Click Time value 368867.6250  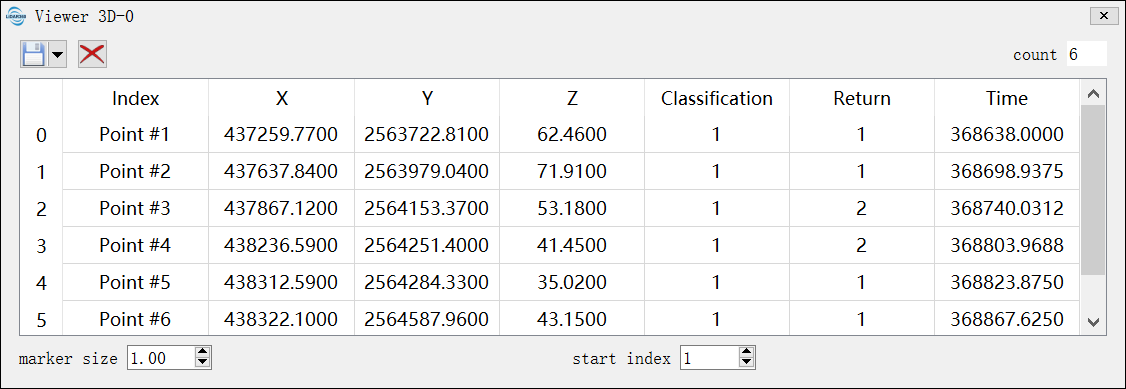pos(1007,319)
